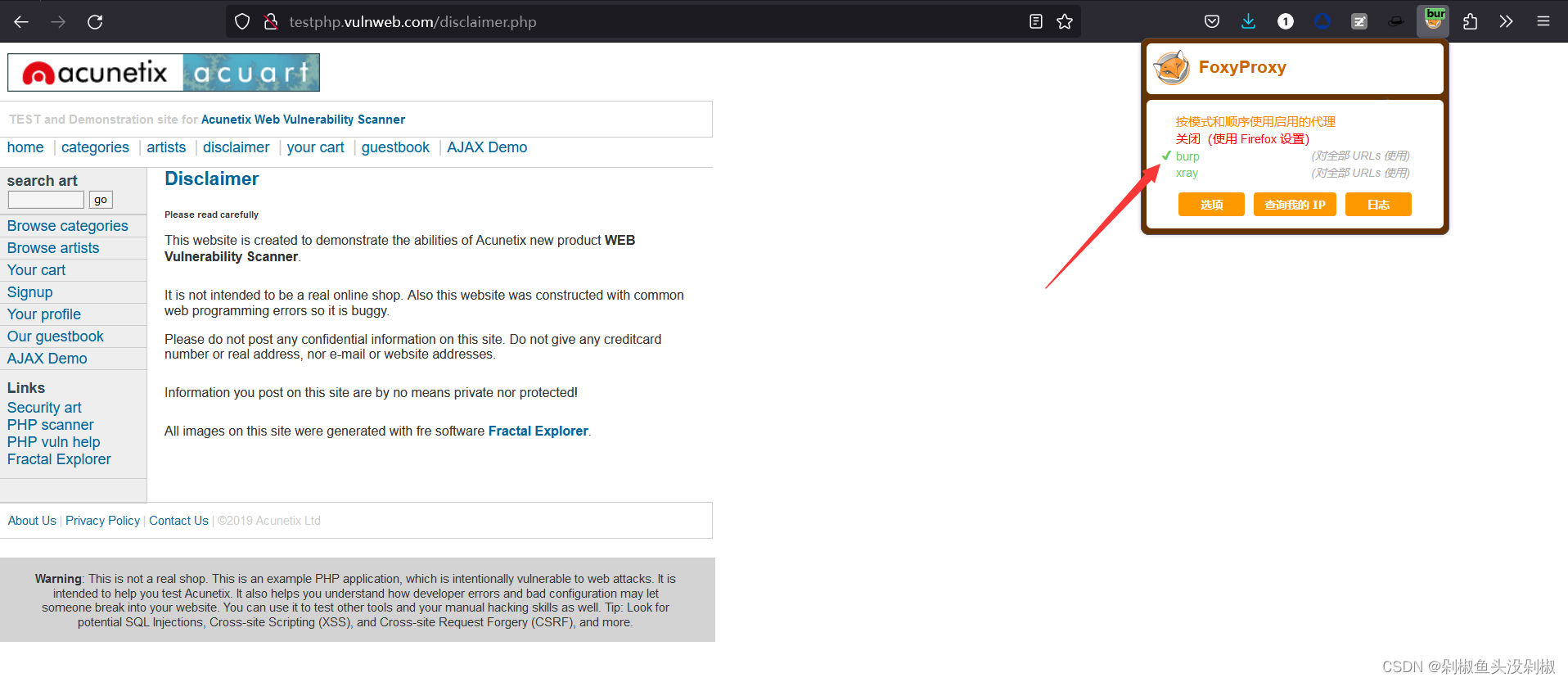
Task: Open the Contact Us footer link
Action: coord(178,521)
